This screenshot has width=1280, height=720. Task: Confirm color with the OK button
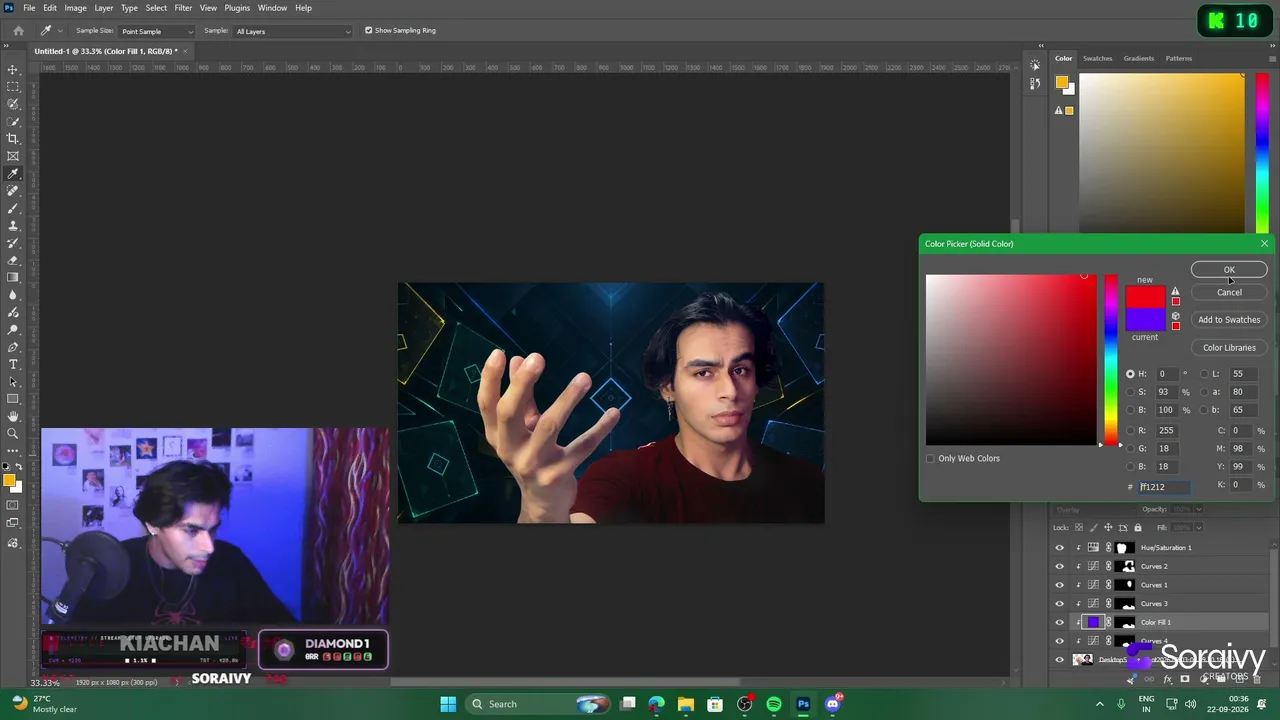coord(1229,270)
